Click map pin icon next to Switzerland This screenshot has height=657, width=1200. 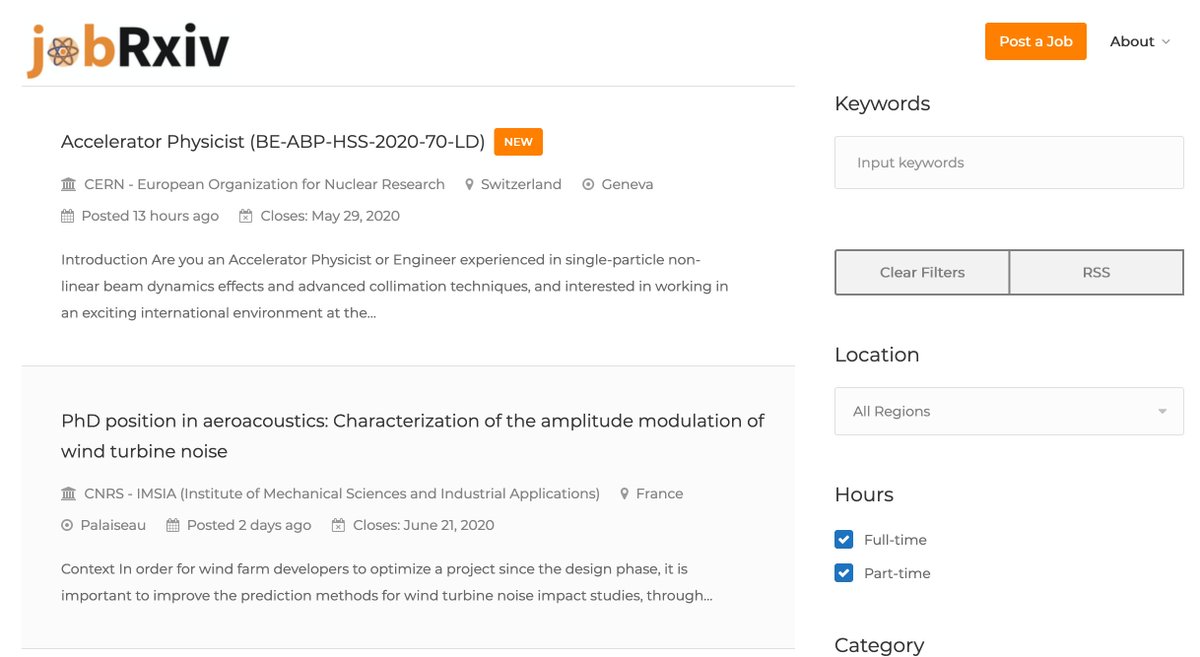[x=469, y=185]
